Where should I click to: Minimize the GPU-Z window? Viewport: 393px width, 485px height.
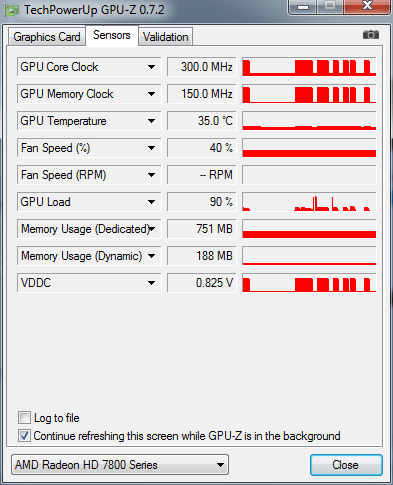(x=303, y=7)
